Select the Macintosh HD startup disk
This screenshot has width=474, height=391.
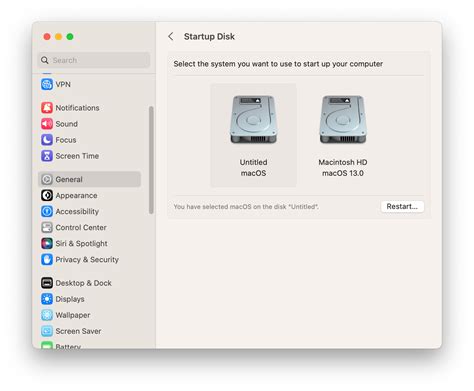click(343, 135)
